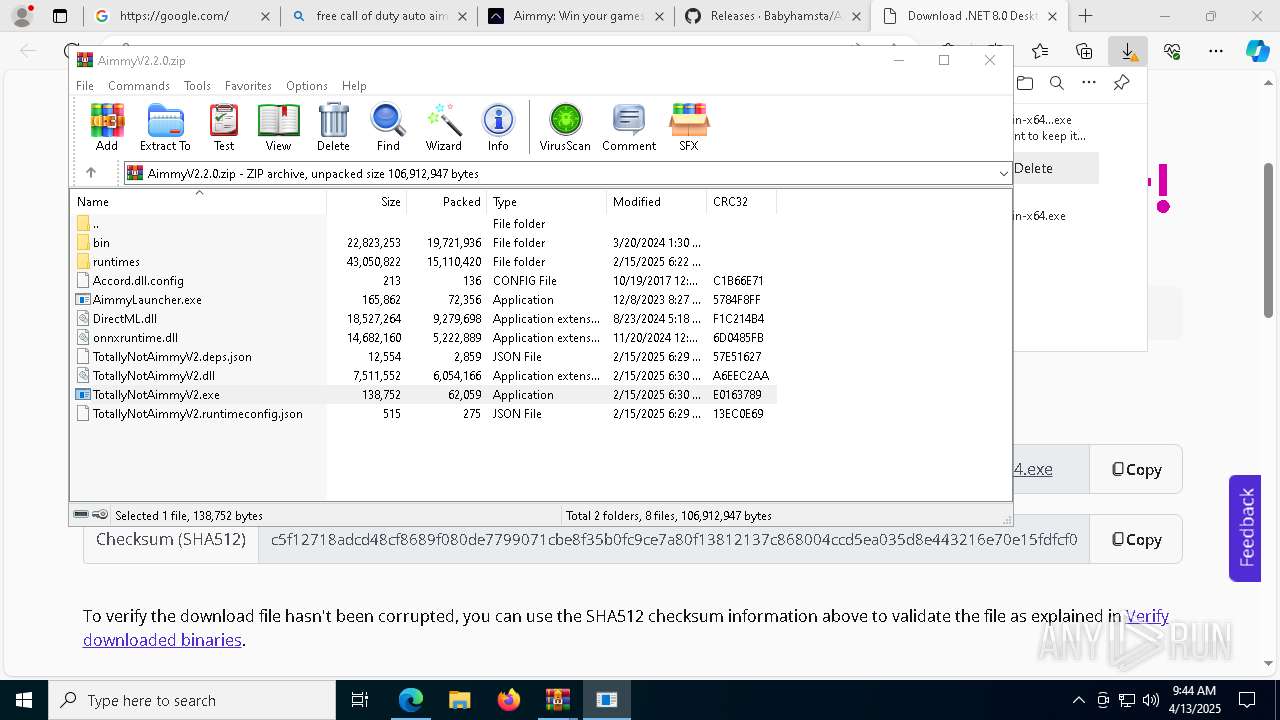Open a new browser tab
The image size is (1280, 720).
click(x=1086, y=16)
